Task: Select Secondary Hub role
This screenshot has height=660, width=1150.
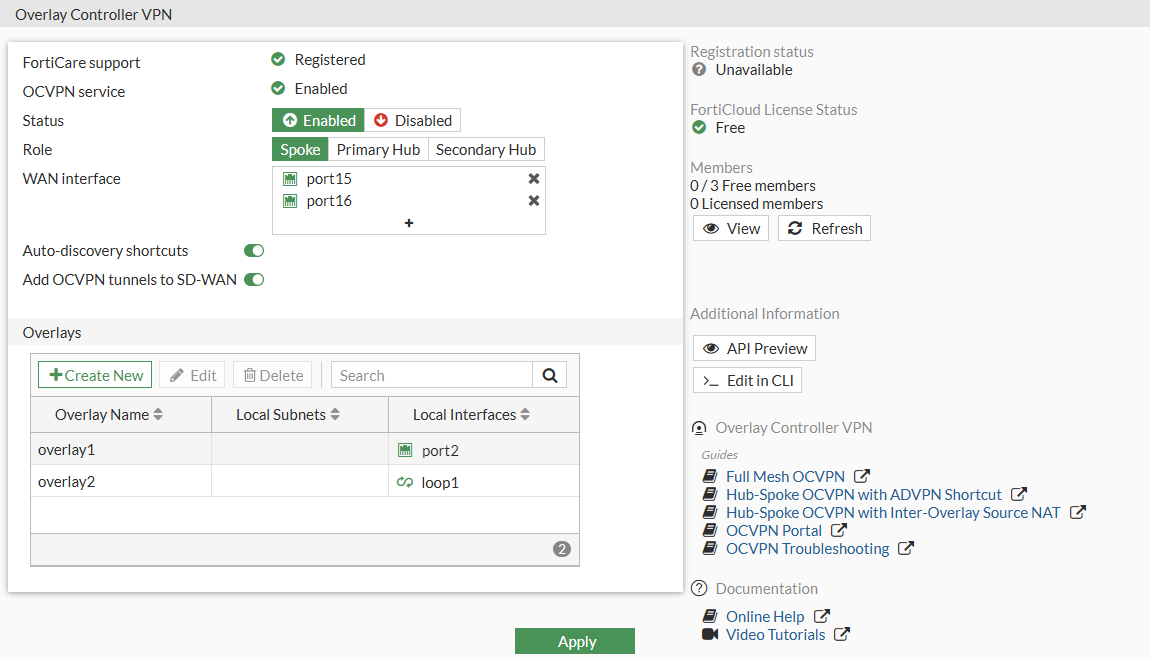Action: (486, 150)
